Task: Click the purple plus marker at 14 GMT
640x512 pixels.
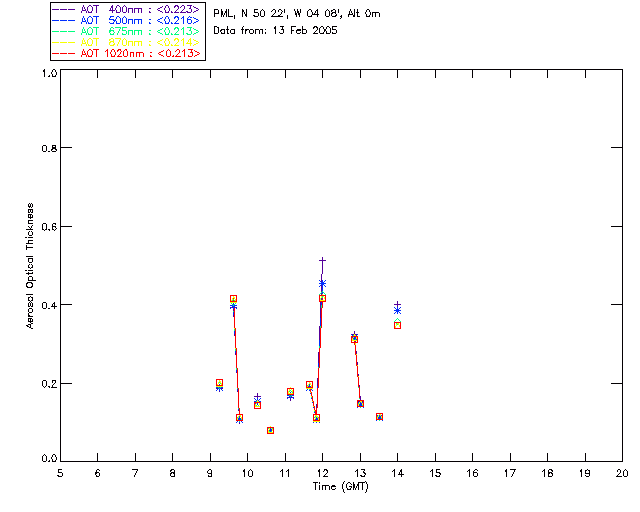Action: point(398,305)
